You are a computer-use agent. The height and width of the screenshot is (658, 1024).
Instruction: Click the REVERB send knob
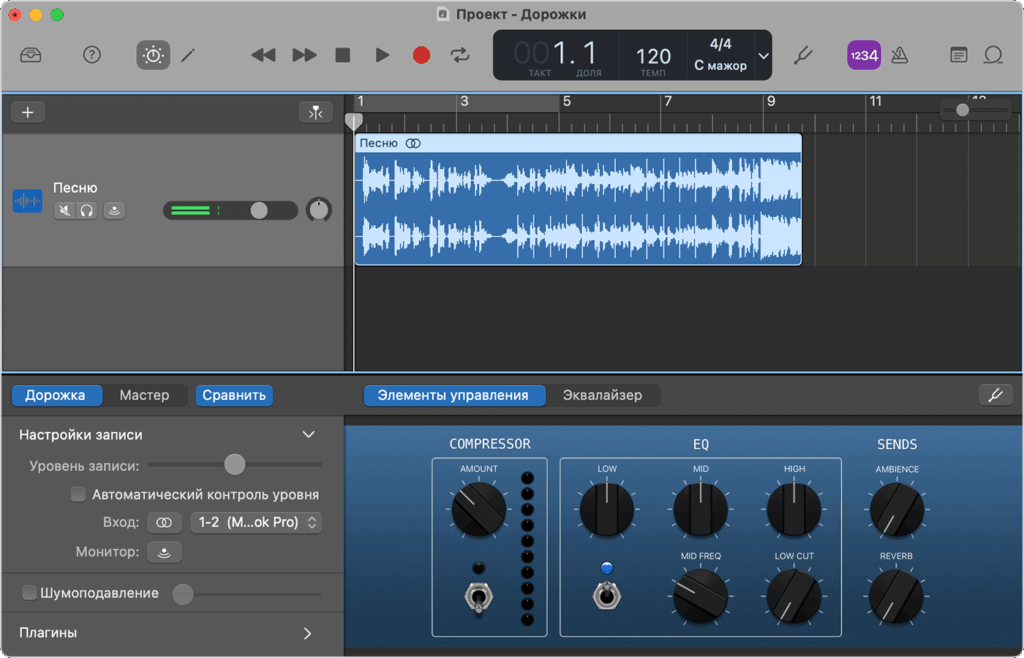(897, 595)
